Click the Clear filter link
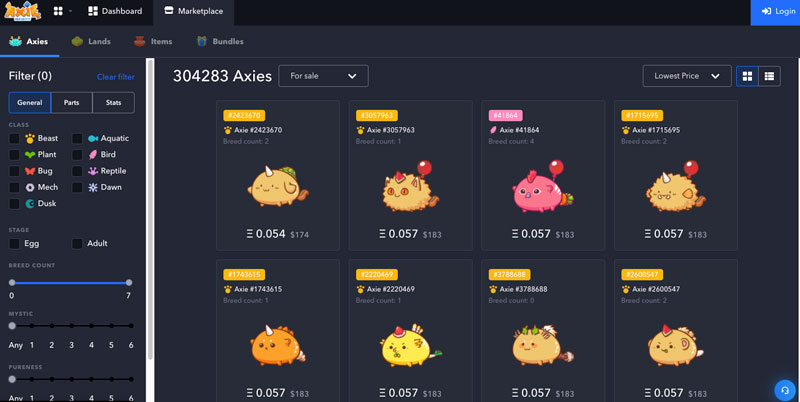800x402 pixels. (116, 77)
